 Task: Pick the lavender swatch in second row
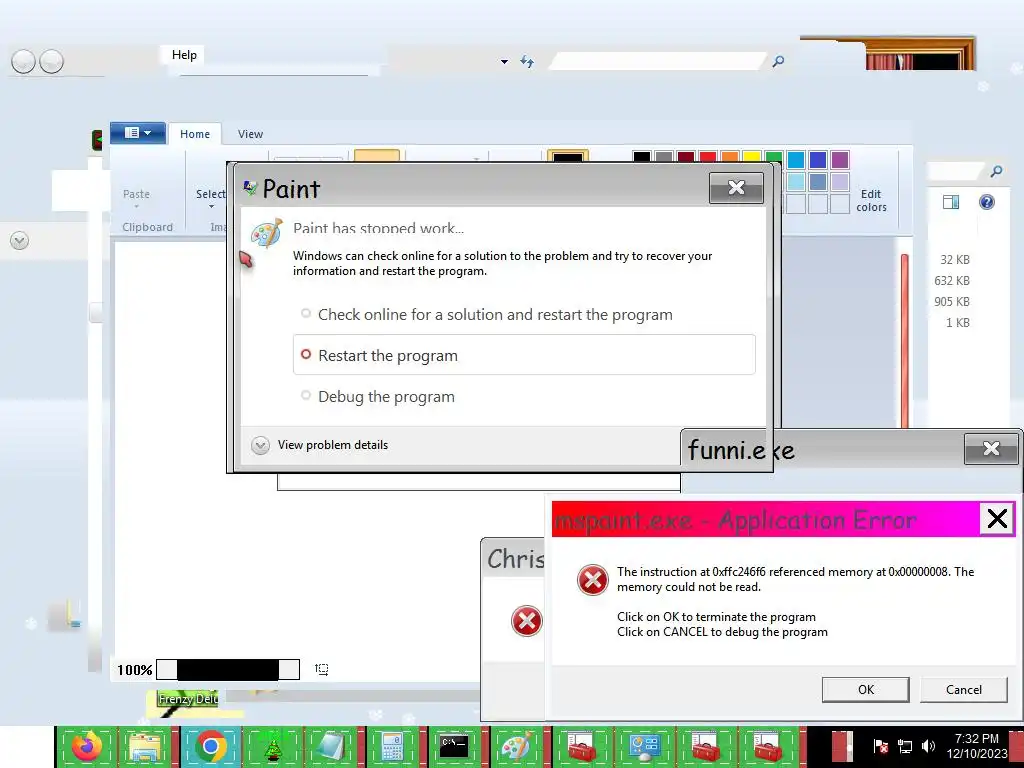click(840, 182)
